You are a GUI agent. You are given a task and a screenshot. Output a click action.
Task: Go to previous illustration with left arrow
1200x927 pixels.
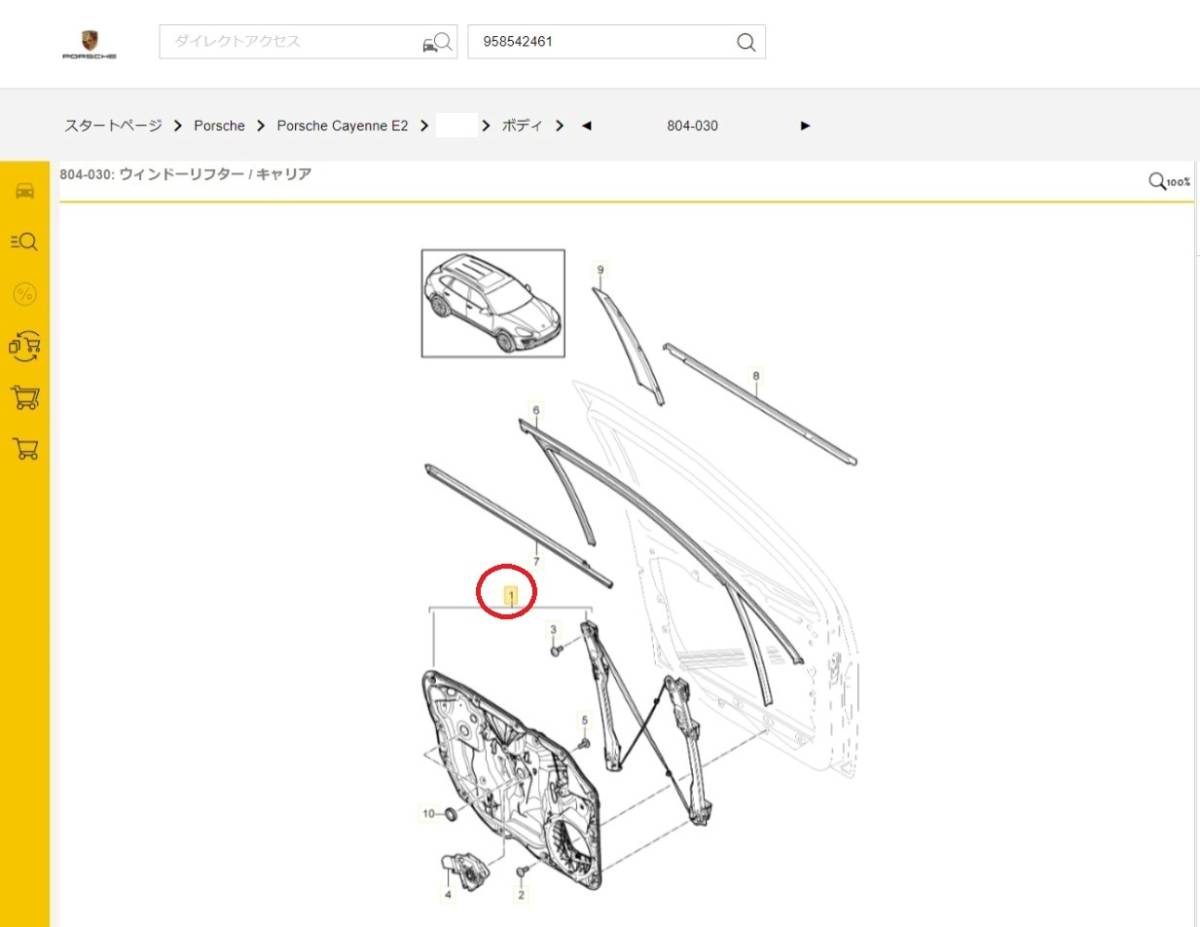(586, 126)
